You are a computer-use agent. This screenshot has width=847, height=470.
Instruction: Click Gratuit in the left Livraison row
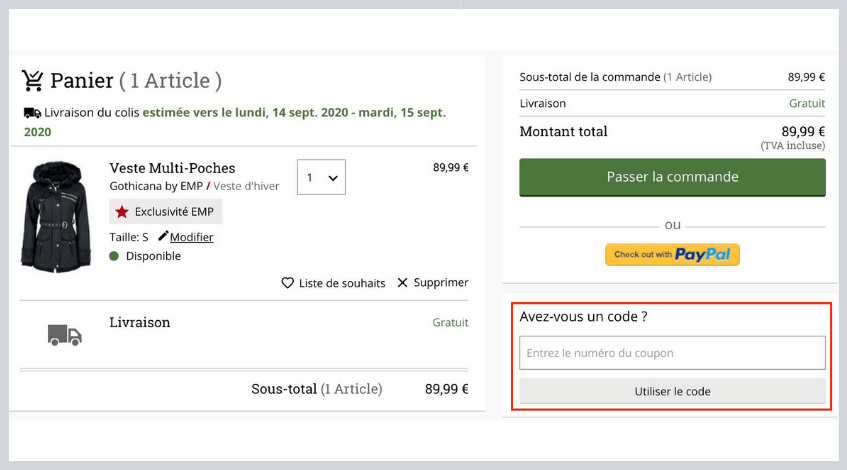[x=450, y=323]
